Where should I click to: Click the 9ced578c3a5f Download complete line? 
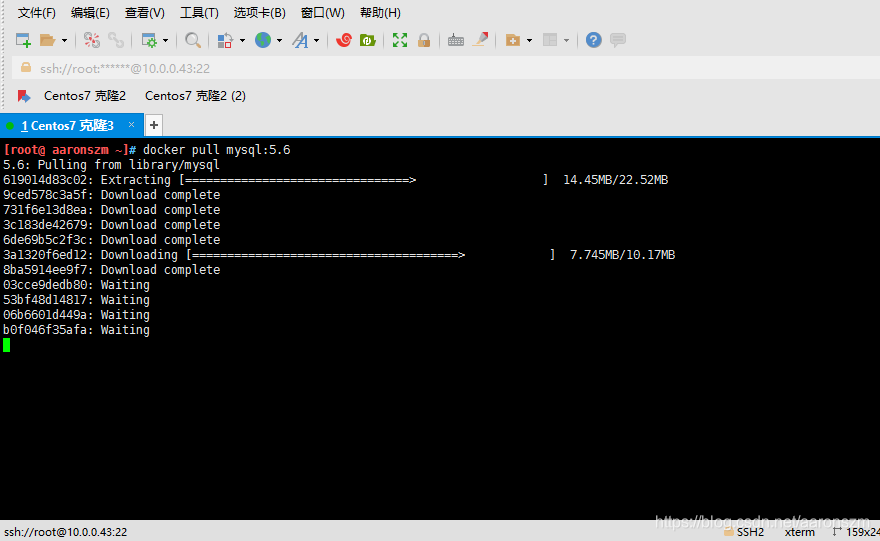[x=112, y=195]
